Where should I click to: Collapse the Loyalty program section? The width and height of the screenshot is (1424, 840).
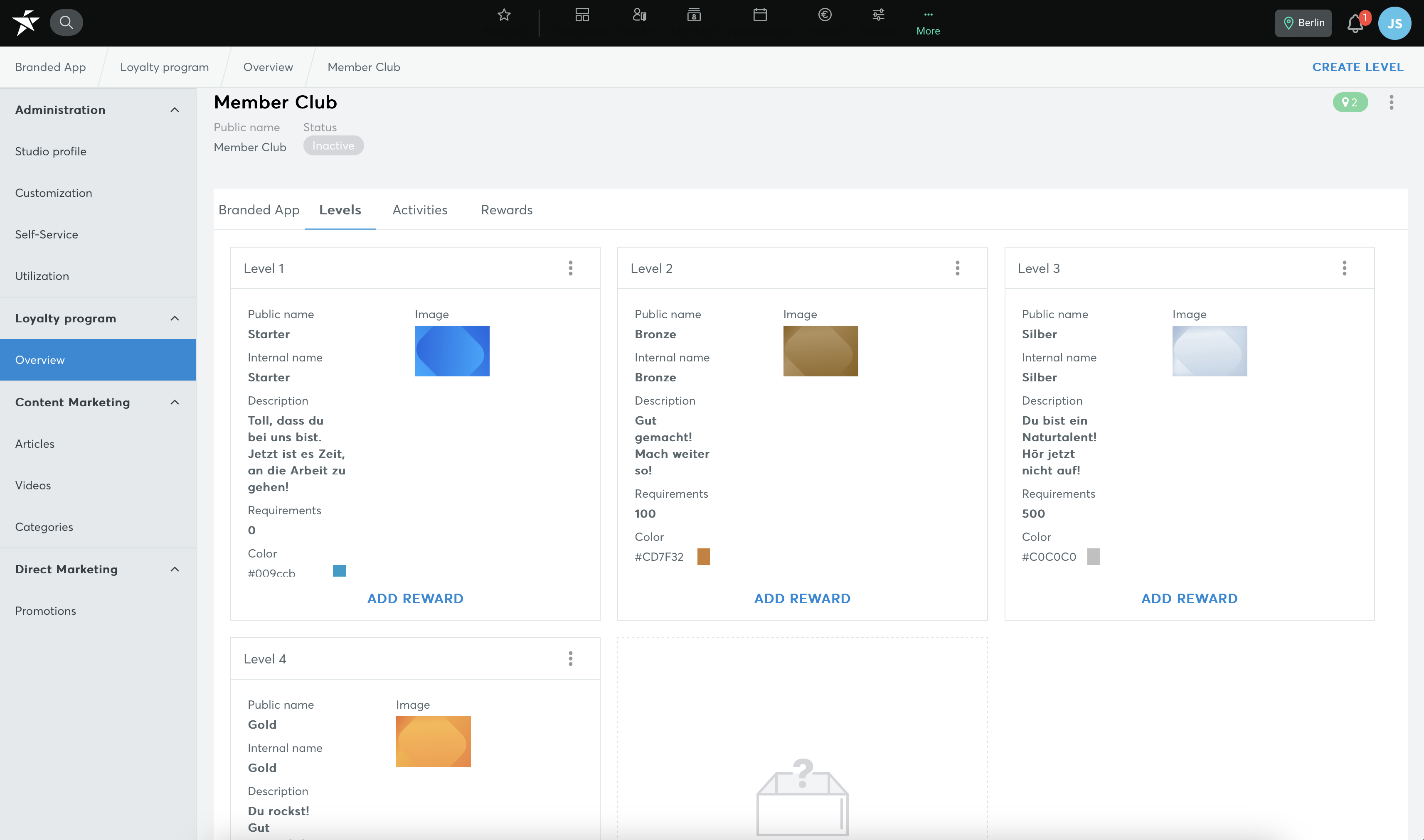[x=175, y=318]
